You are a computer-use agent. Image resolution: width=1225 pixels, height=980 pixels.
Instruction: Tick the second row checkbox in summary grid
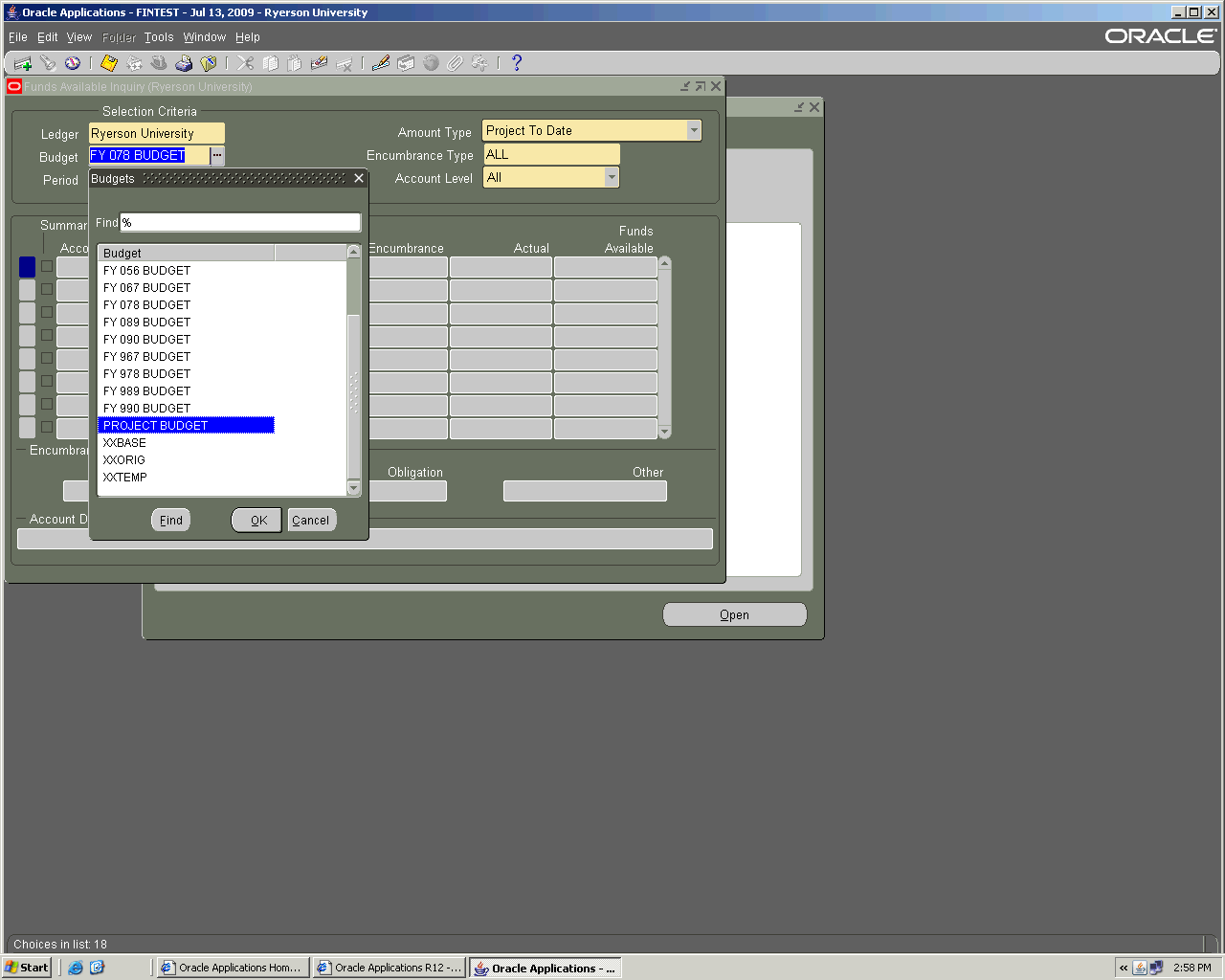(47, 289)
